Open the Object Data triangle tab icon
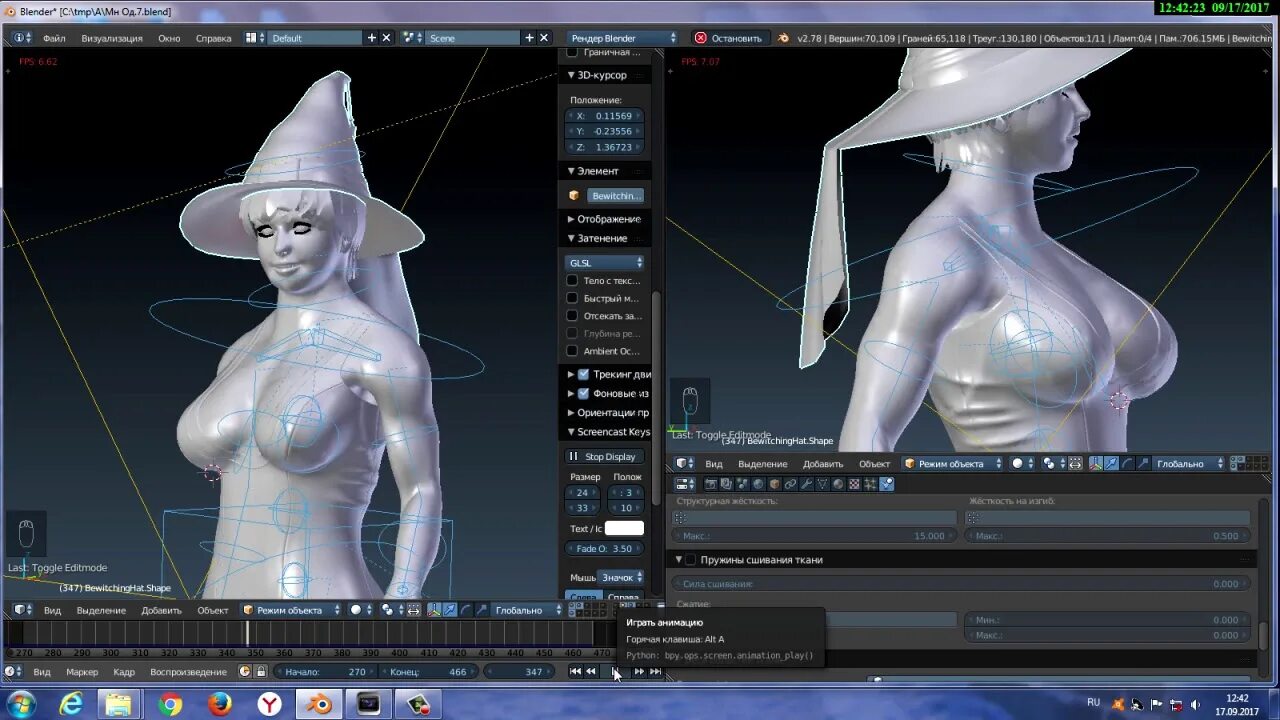1280x720 pixels. coord(822,484)
